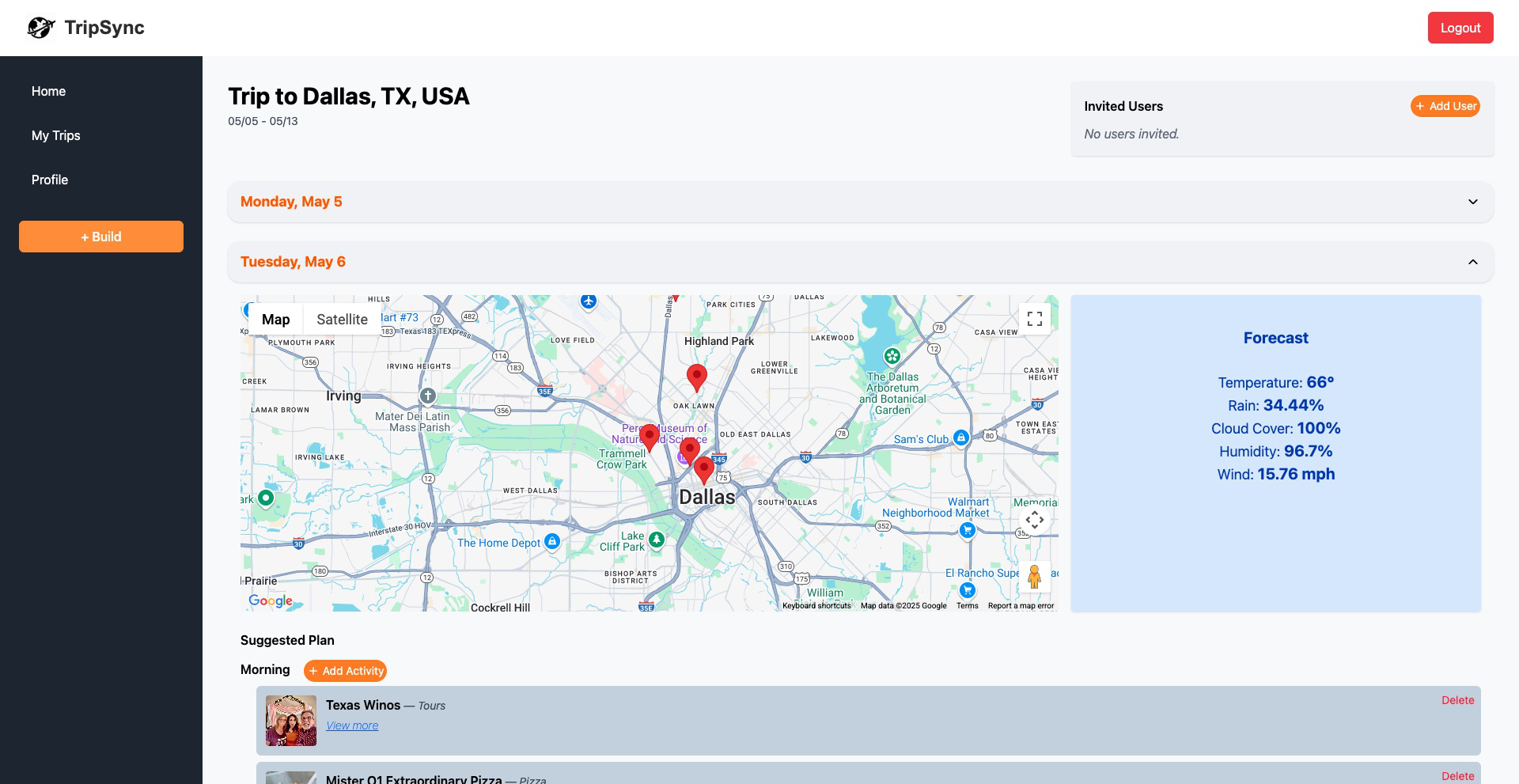
Task: Click the Google logo on map
Action: pyautogui.click(x=271, y=600)
